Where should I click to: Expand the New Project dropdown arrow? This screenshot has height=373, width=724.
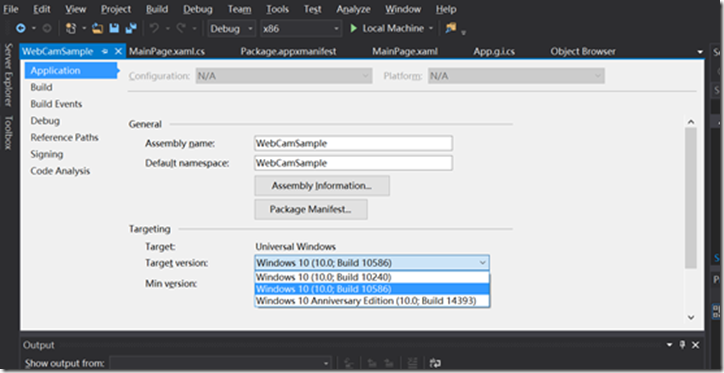coord(84,29)
